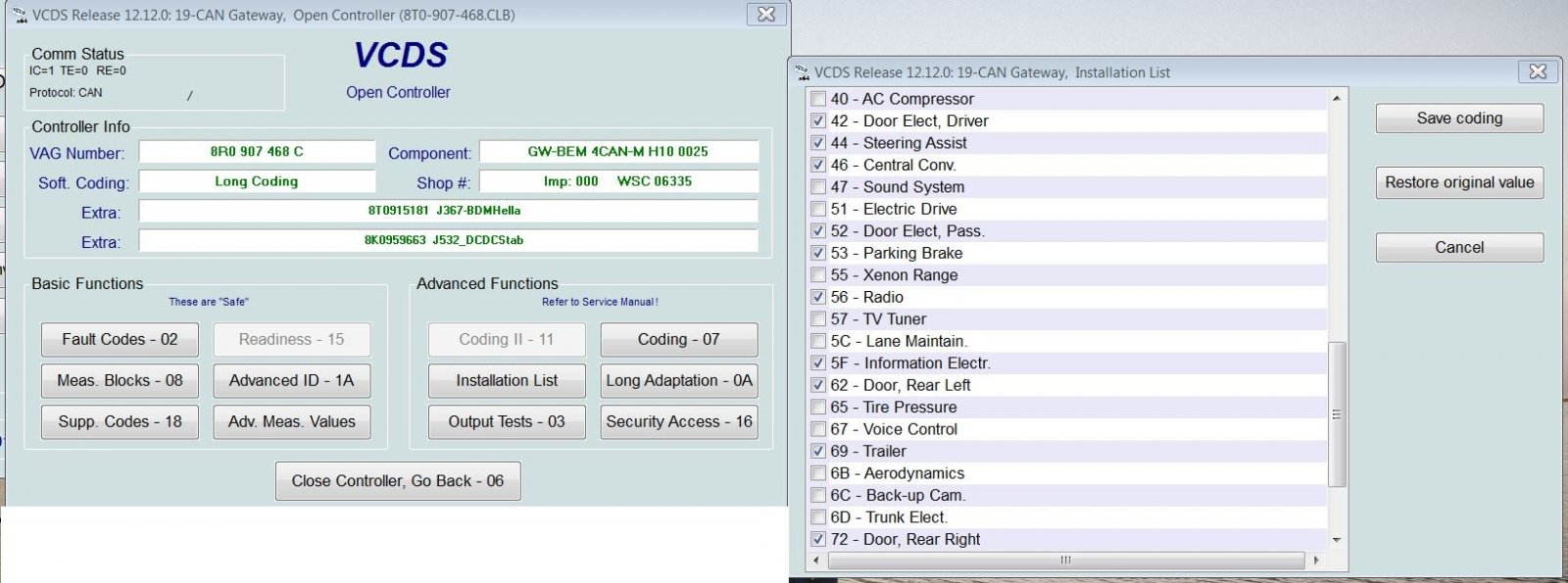Screen dimensions: 1568x583
Task: Click the list scroll up arrow
Action: click(1337, 99)
